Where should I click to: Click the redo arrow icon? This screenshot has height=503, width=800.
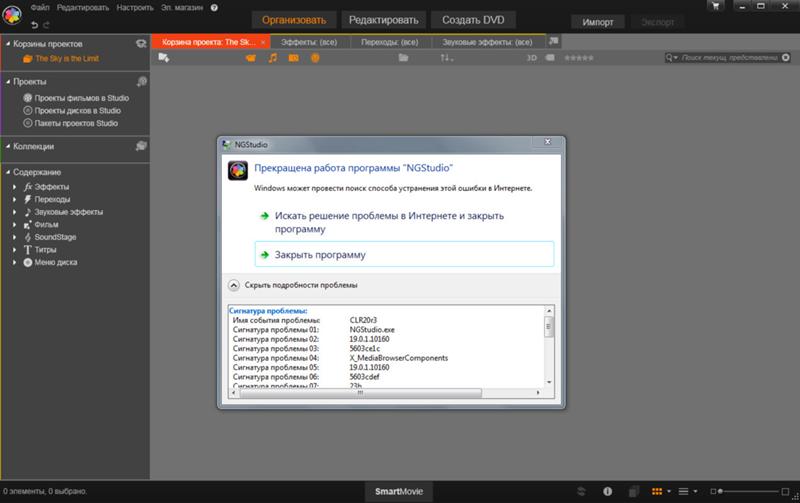tap(46, 24)
